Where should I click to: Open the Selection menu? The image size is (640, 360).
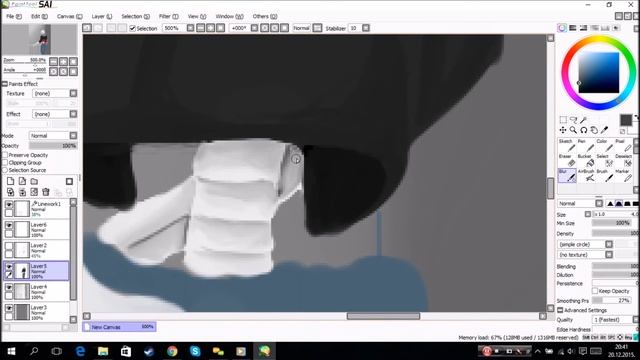[x=136, y=16]
